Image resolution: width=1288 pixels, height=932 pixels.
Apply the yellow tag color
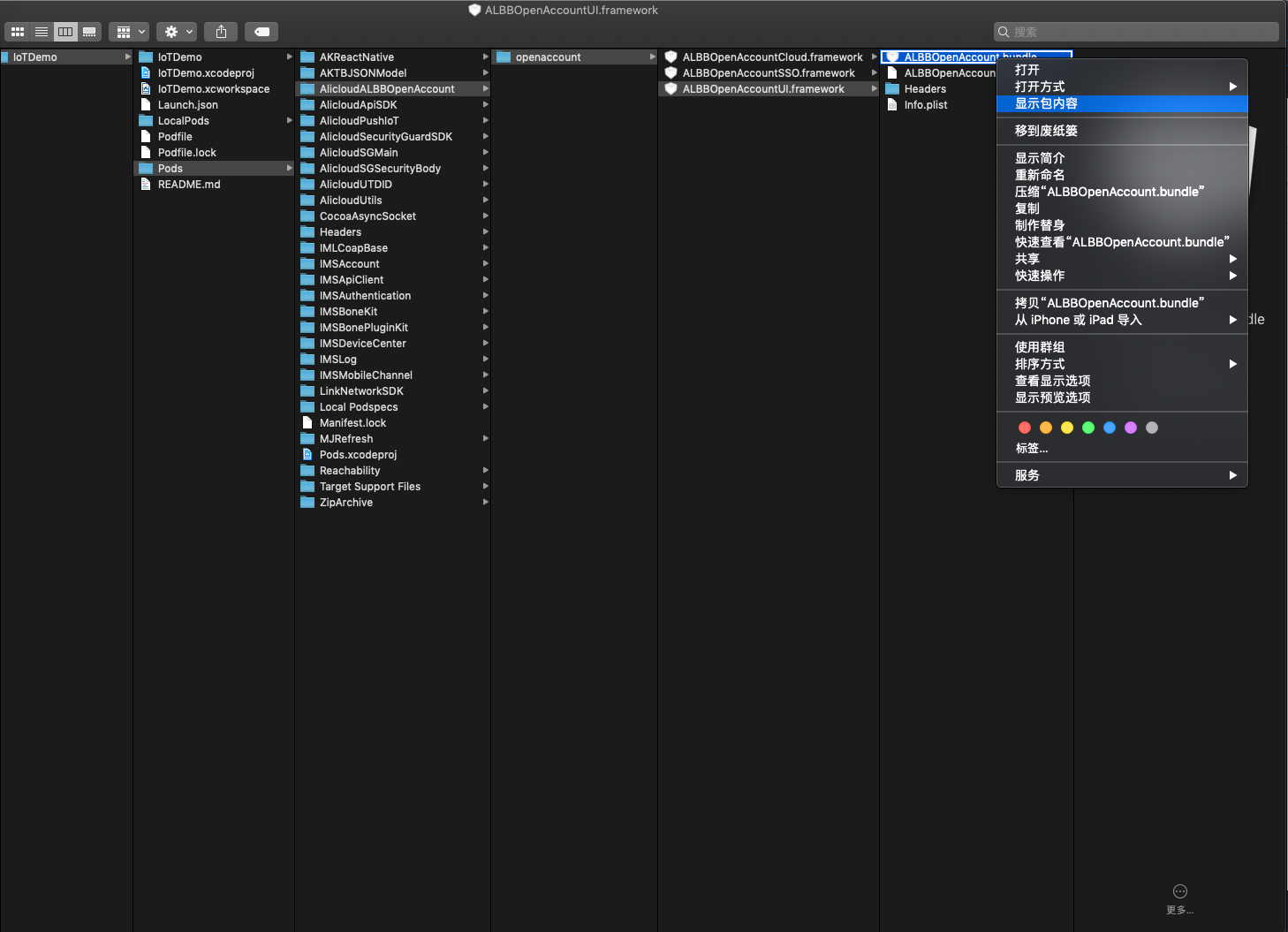click(1067, 428)
